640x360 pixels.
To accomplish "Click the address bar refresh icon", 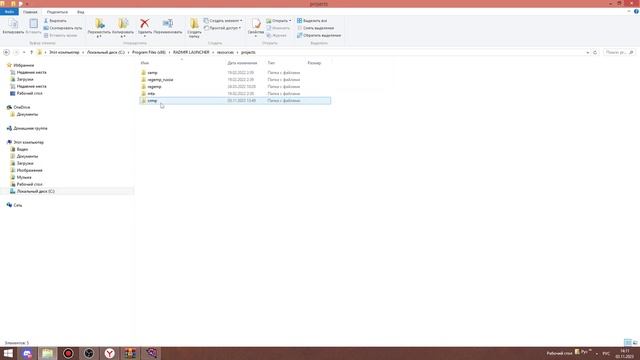I will 595,52.
